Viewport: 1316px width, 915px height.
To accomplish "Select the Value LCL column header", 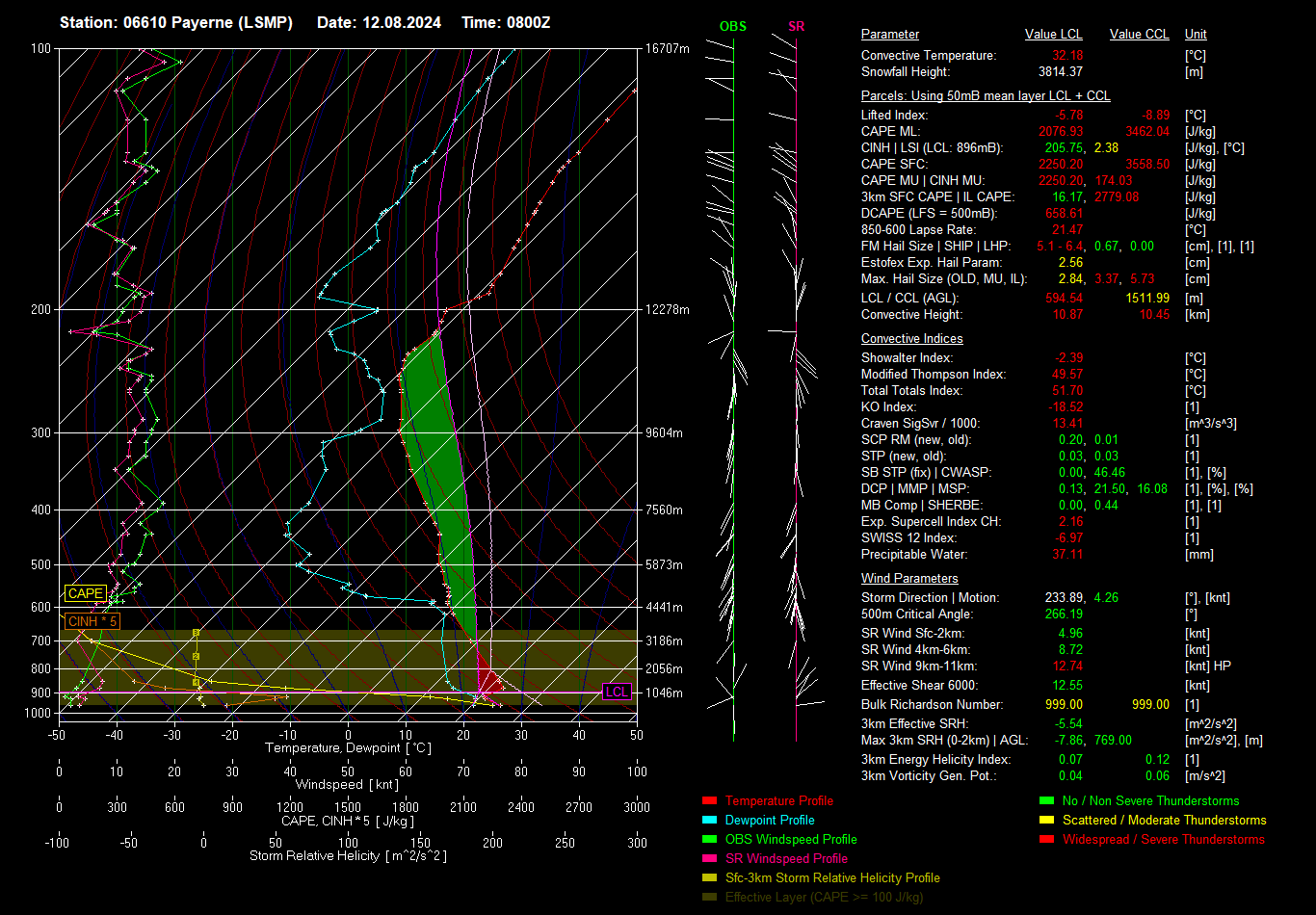I will click(x=1053, y=35).
